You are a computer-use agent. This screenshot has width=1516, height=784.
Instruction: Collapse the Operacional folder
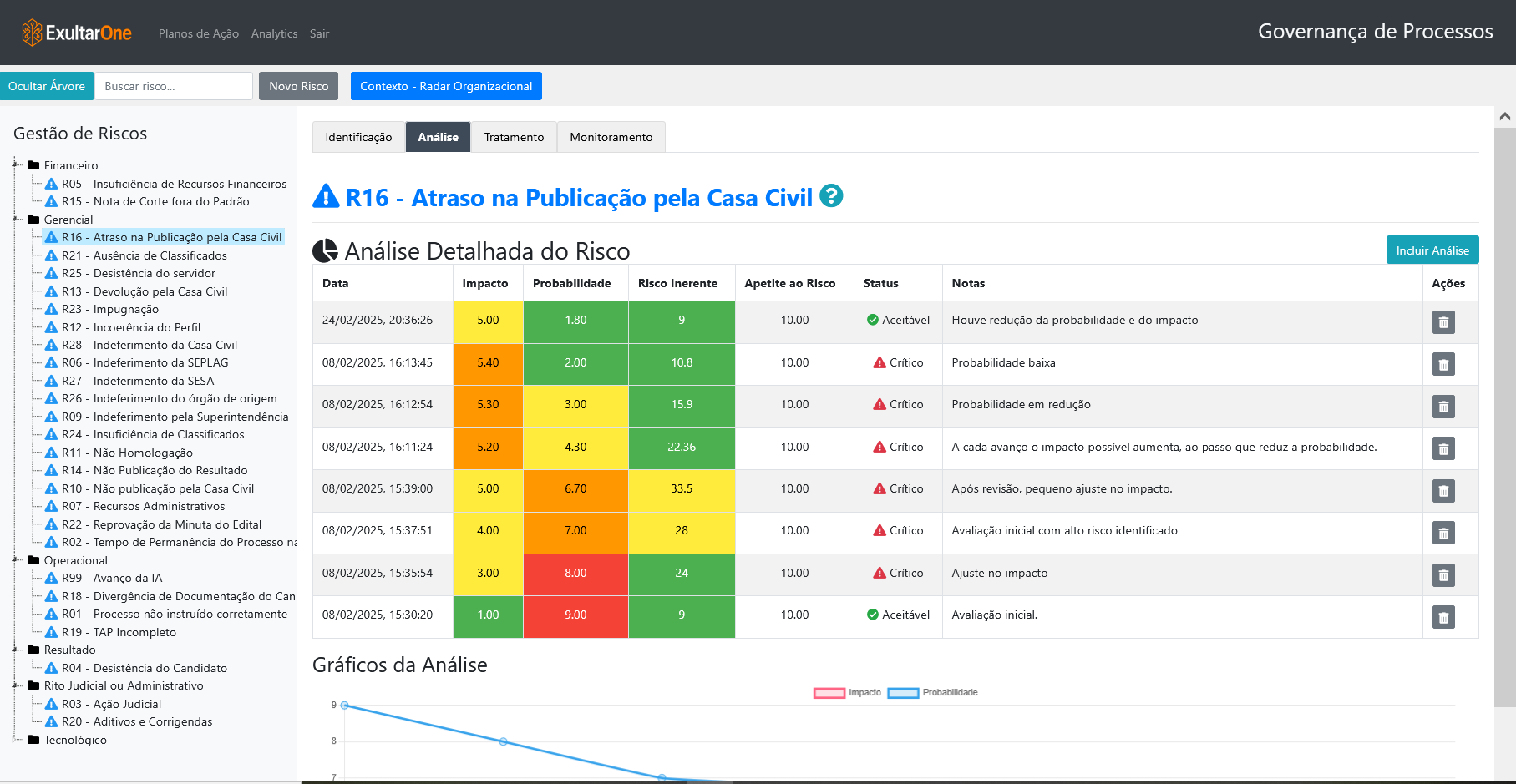(x=31, y=559)
